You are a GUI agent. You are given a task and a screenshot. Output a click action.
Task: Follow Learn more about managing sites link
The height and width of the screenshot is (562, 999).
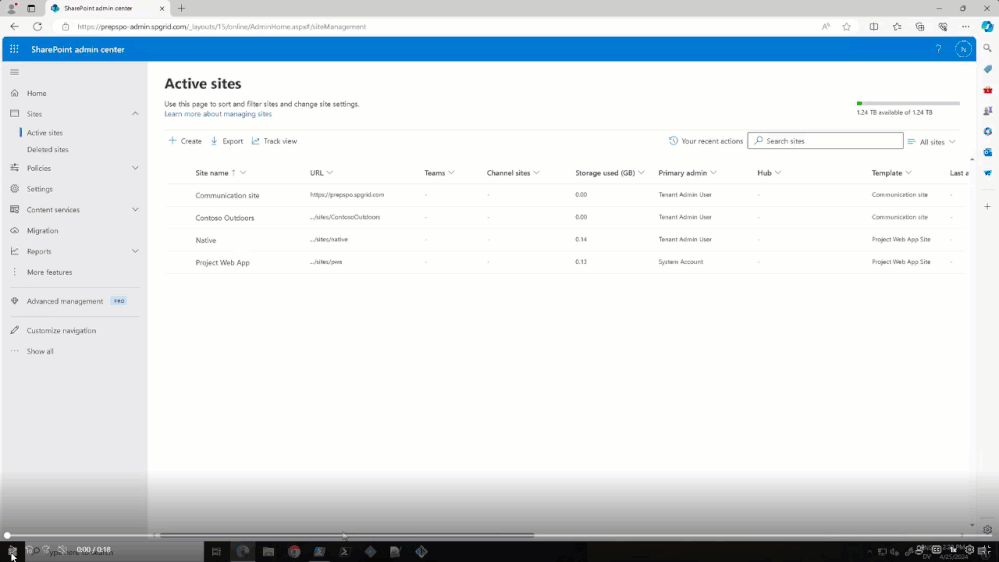click(218, 114)
